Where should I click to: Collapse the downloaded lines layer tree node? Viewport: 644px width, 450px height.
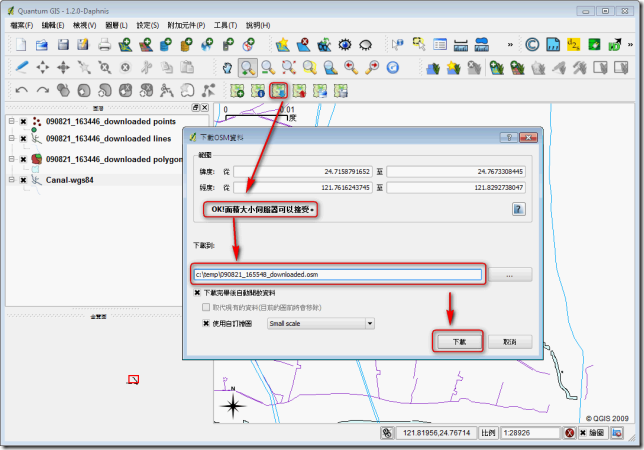point(12,138)
